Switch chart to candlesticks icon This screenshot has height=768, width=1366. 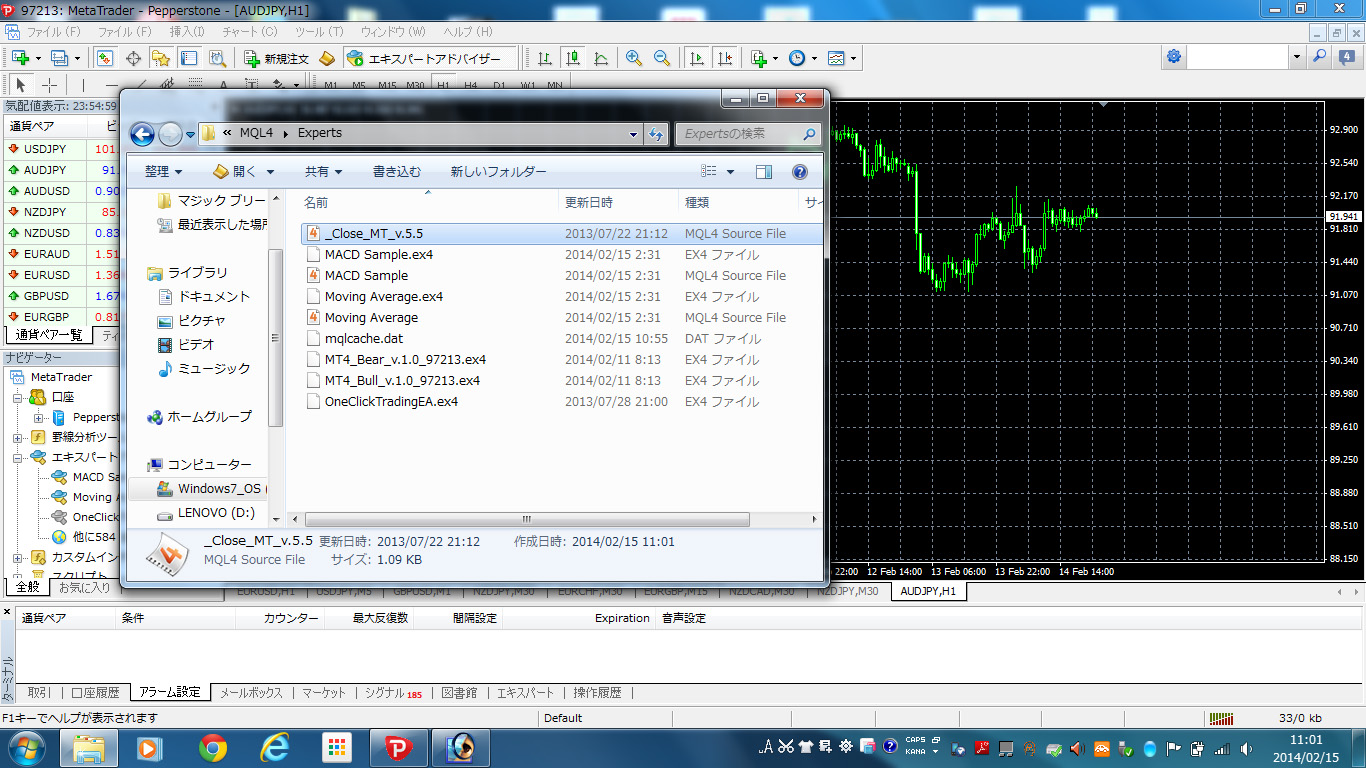click(x=573, y=58)
